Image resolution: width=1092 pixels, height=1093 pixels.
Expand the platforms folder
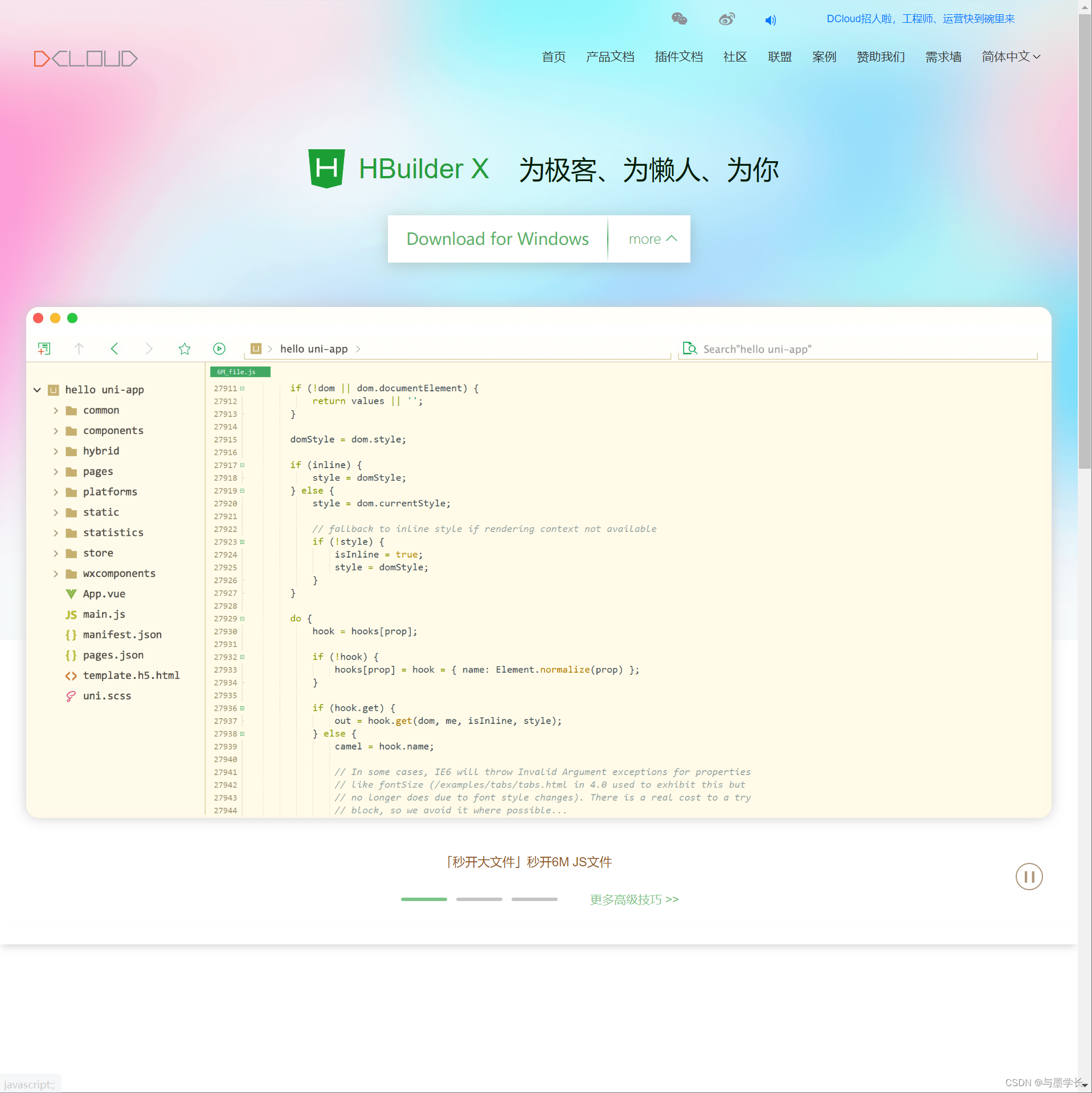tap(56, 492)
